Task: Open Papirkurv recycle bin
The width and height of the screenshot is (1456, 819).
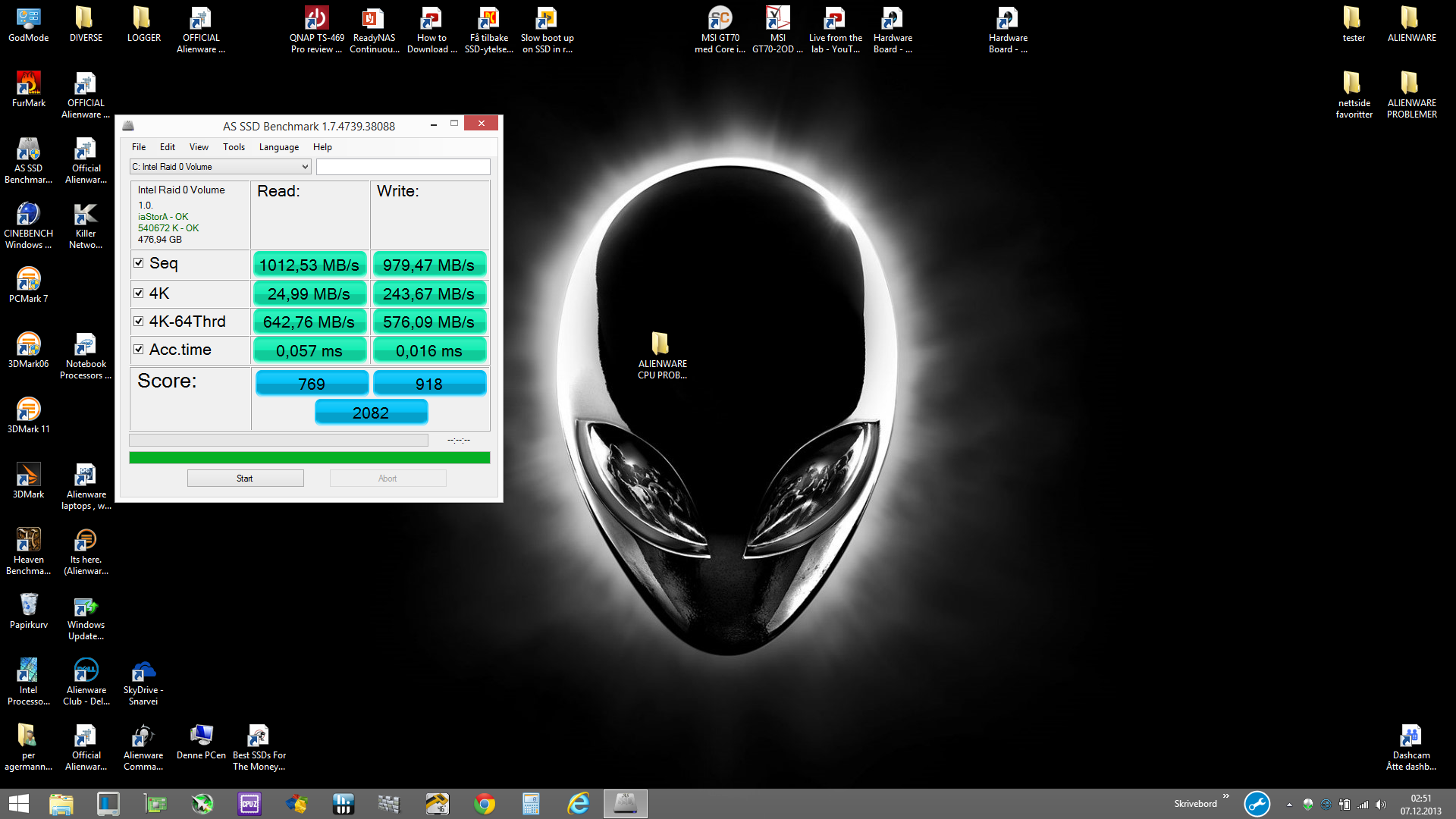Action: click(x=28, y=611)
